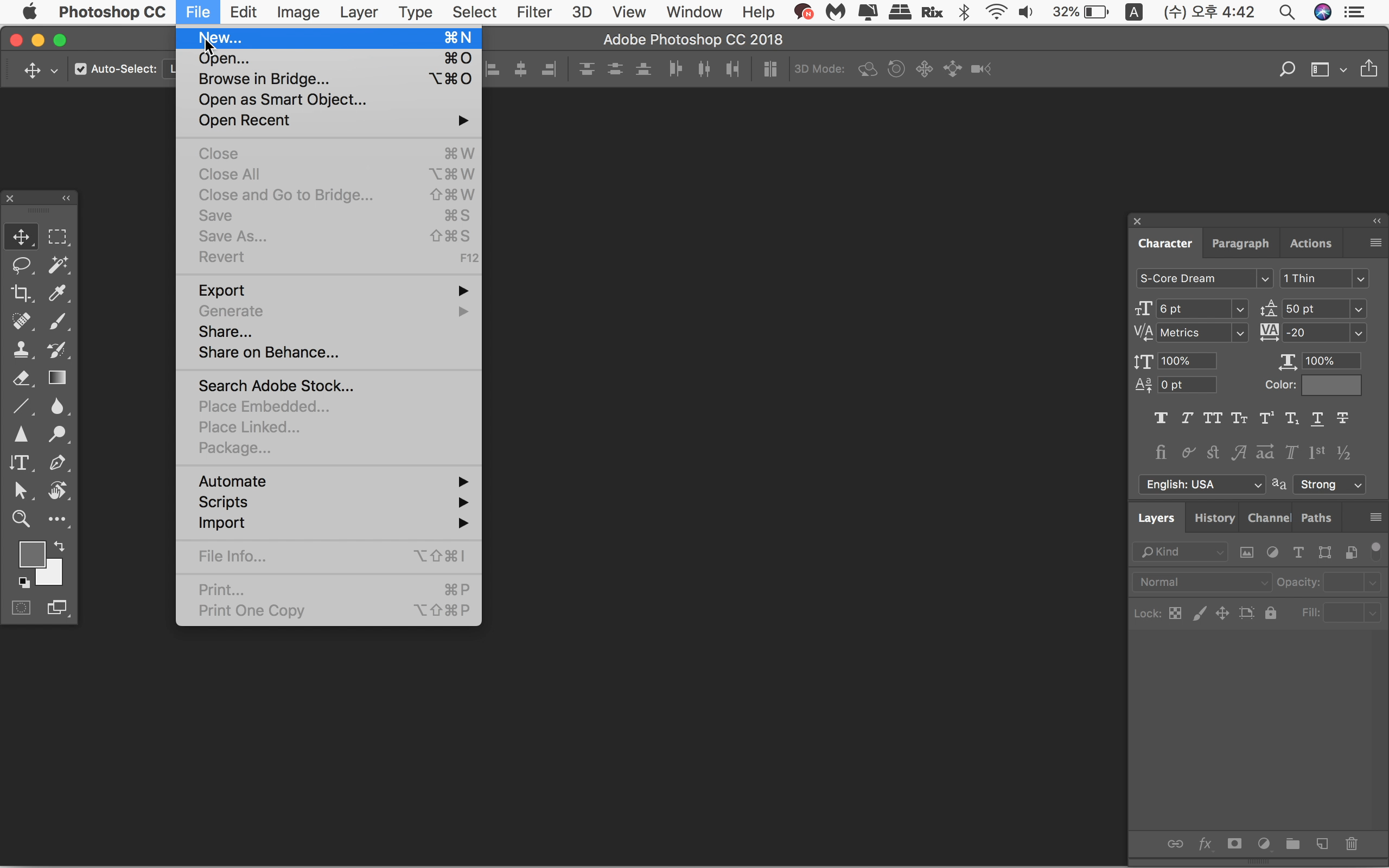Image resolution: width=1389 pixels, height=868 pixels.
Task: Select the Pen tool
Action: pos(58,462)
